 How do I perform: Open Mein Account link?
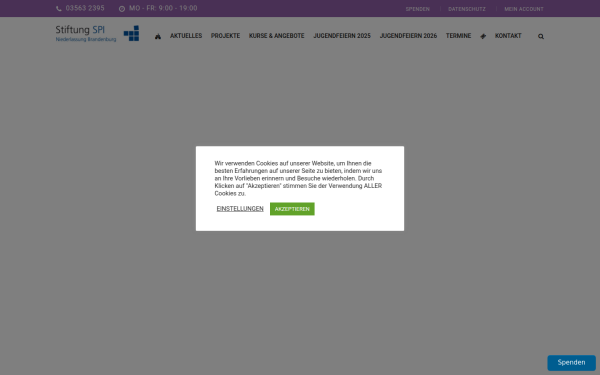[524, 9]
